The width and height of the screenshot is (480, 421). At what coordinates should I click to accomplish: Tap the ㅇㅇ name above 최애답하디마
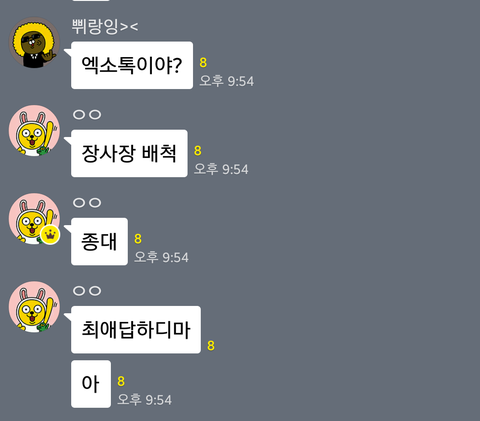pyautogui.click(x=87, y=291)
